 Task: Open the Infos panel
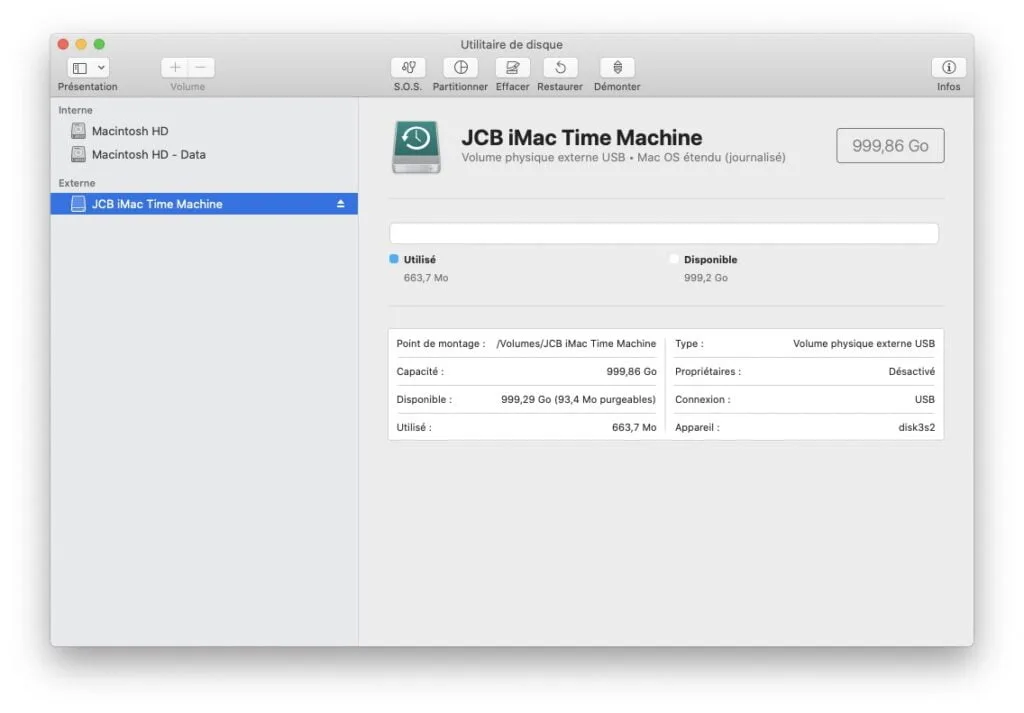click(x=948, y=70)
